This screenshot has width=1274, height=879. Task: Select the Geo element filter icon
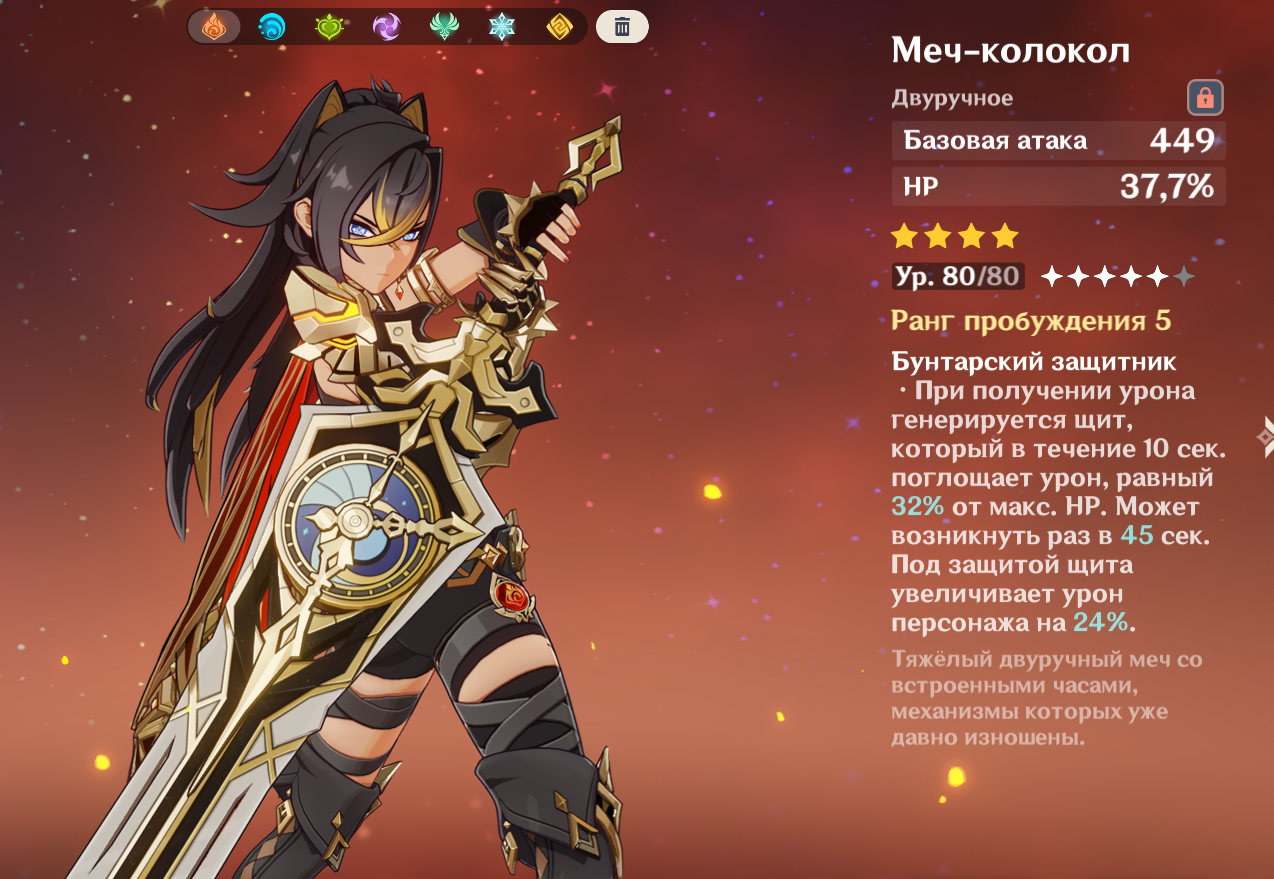click(x=558, y=27)
